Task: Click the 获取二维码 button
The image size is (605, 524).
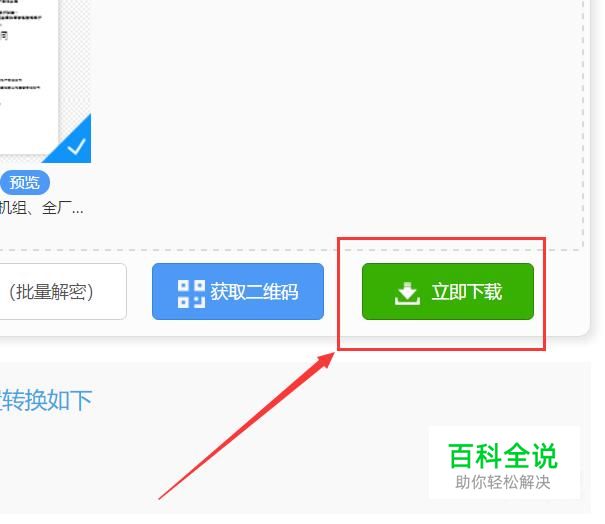Action: [238, 291]
